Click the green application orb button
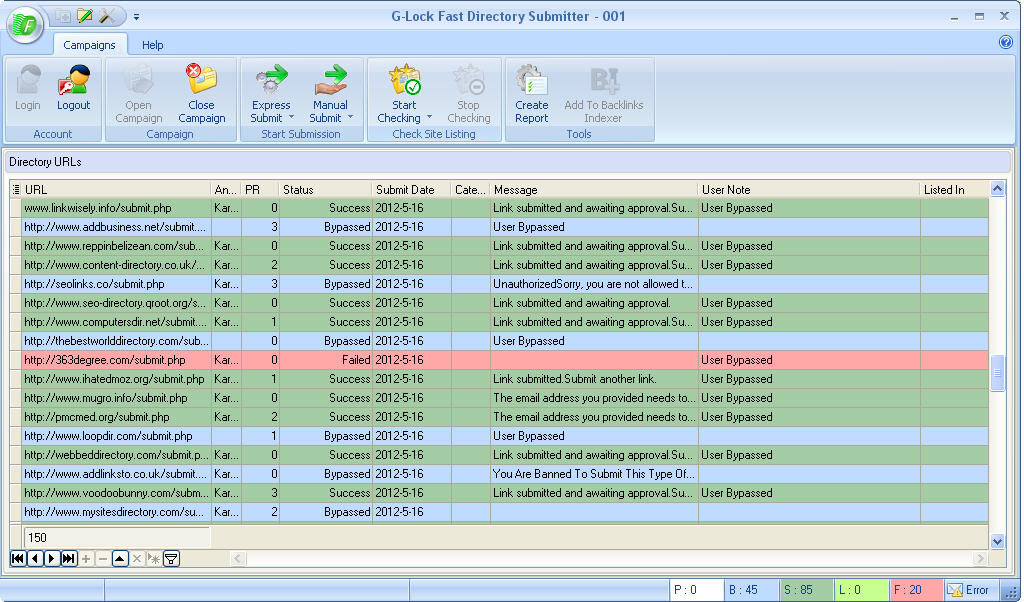Viewport: 1024px width, 602px height. tap(25, 26)
